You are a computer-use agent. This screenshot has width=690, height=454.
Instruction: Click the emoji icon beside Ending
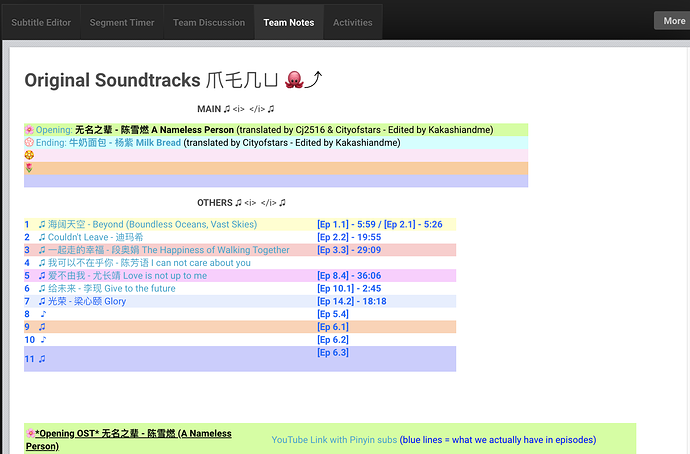click(x=29, y=143)
